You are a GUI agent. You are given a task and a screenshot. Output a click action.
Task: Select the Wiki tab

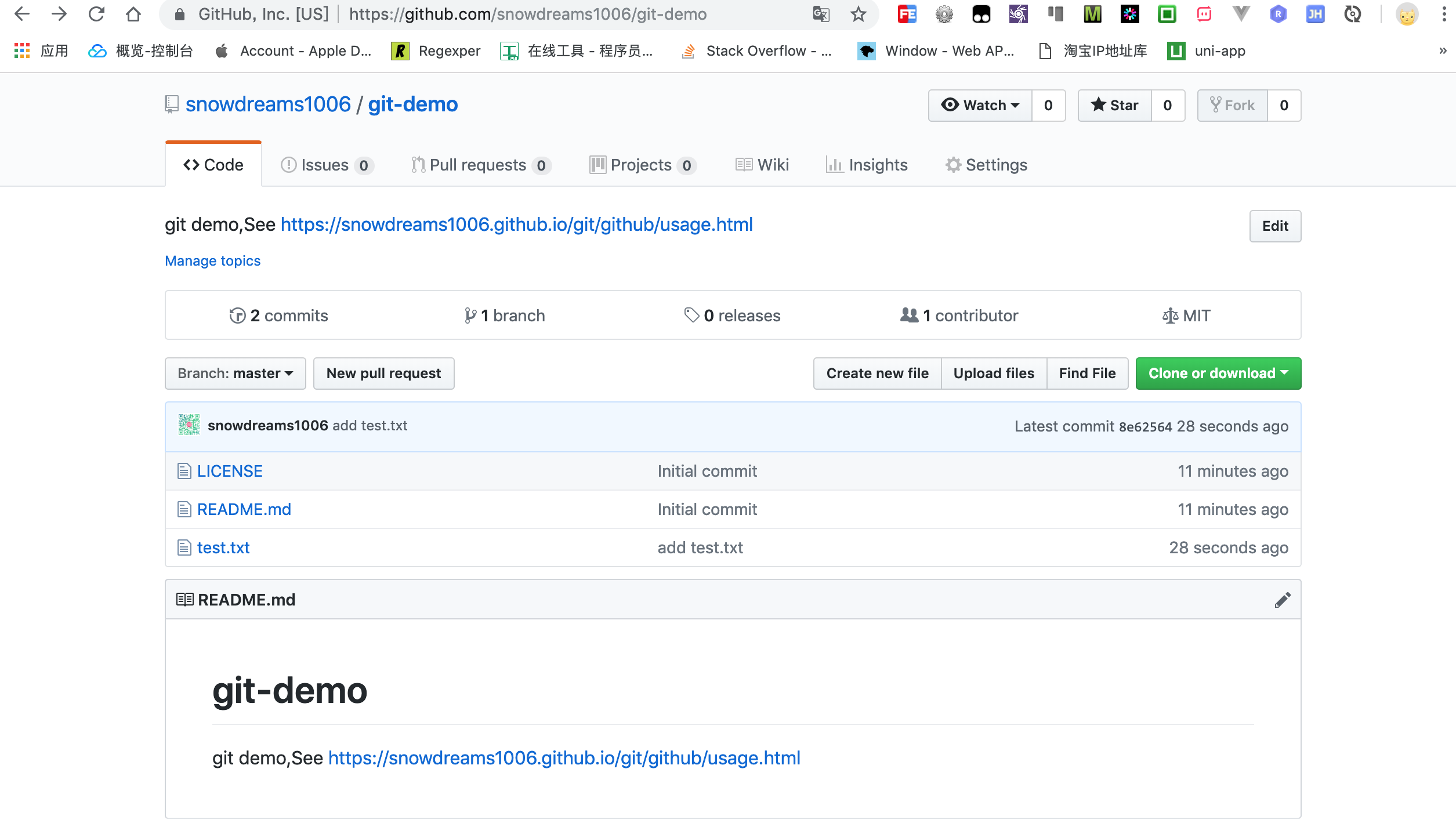coord(763,165)
